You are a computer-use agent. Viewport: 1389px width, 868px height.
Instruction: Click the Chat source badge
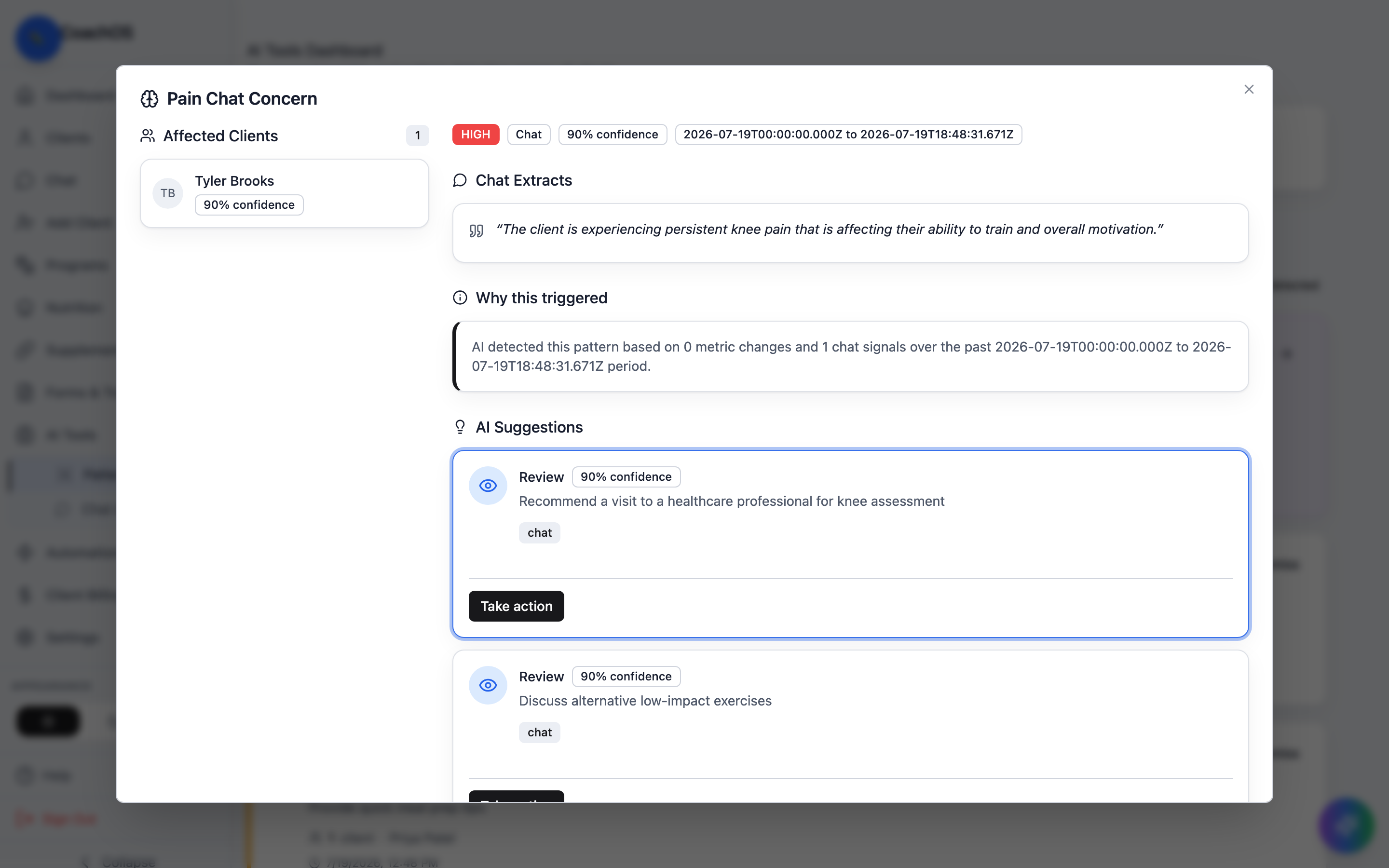528,135
